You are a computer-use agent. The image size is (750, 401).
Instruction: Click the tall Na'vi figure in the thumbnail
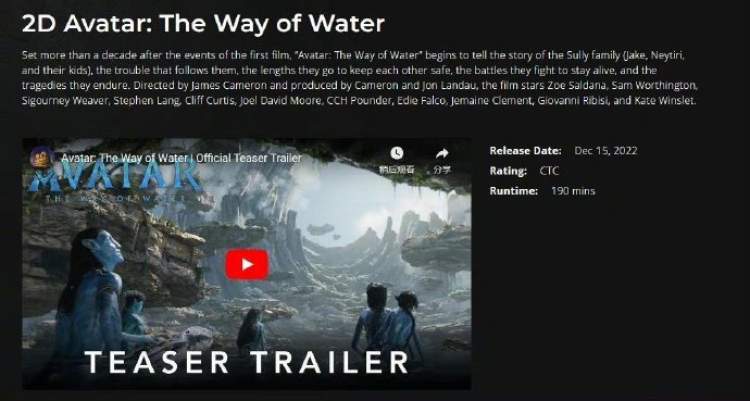(93, 297)
